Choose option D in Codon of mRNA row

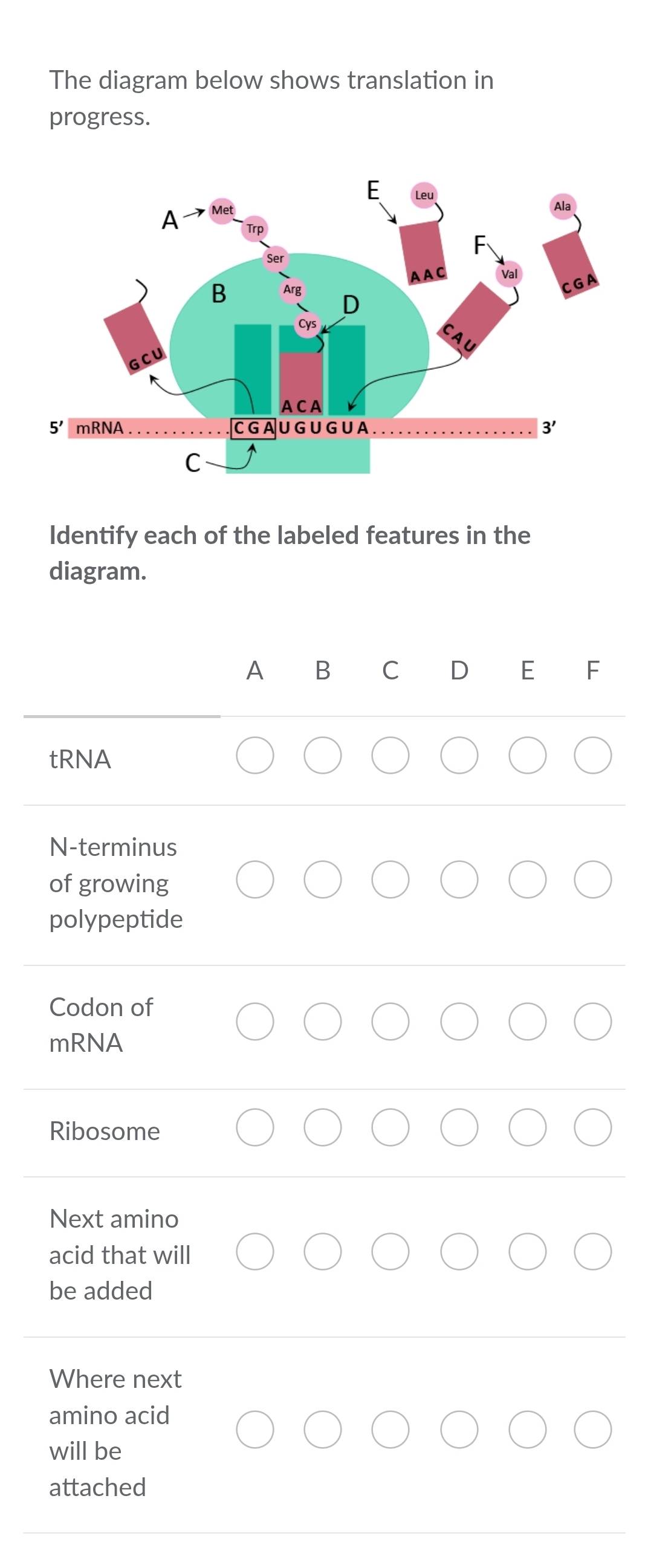[459, 1022]
